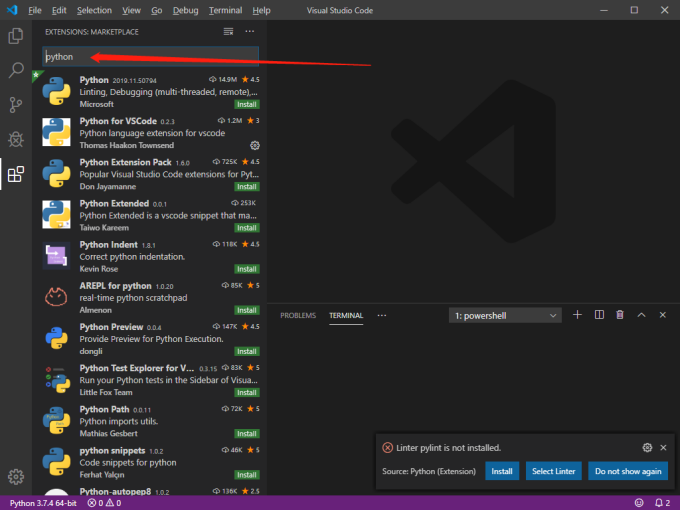Open the Go menu
The height and width of the screenshot is (510, 680).
tap(157, 10)
